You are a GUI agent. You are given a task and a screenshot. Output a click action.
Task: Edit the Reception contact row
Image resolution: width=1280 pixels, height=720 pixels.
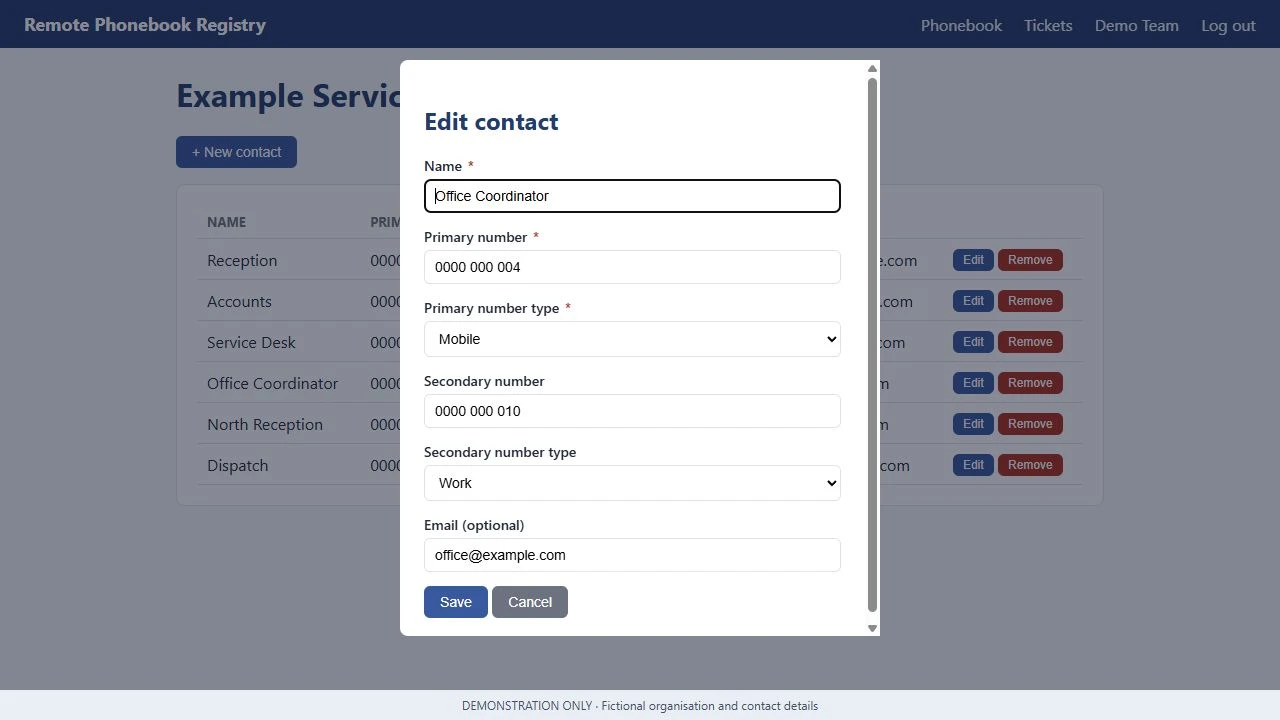pyautogui.click(x=973, y=260)
